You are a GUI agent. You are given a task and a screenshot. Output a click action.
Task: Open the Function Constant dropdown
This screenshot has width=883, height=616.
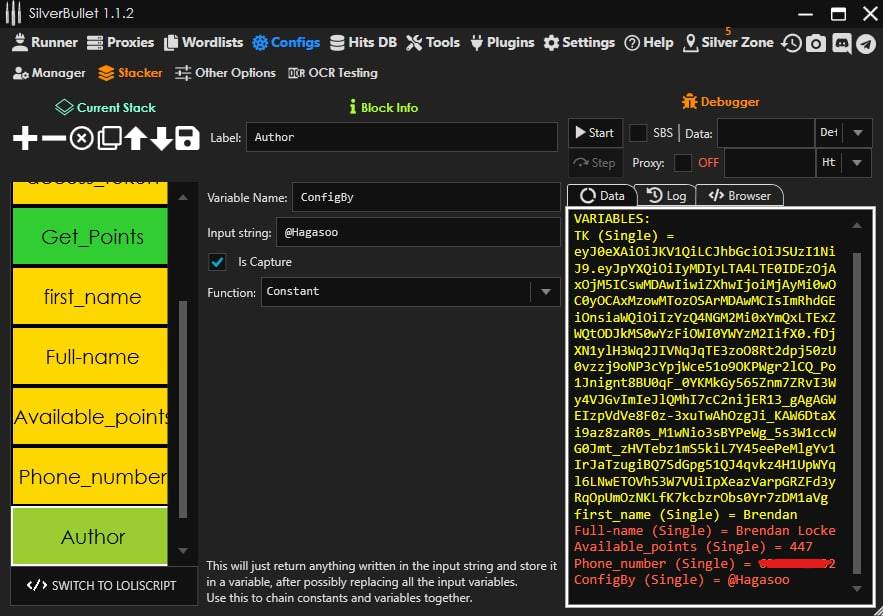(x=545, y=292)
